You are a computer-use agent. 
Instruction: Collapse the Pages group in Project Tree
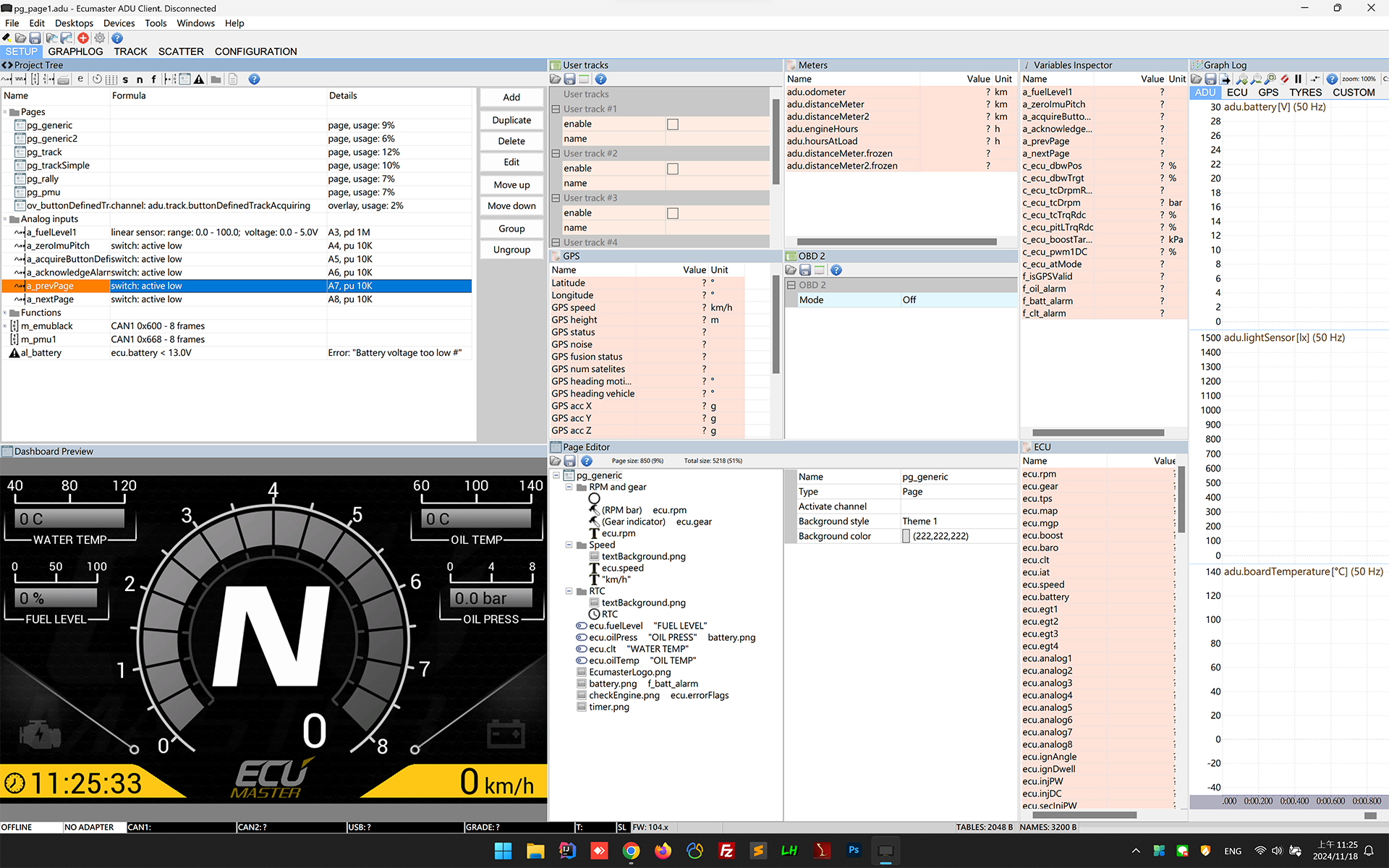[5, 112]
